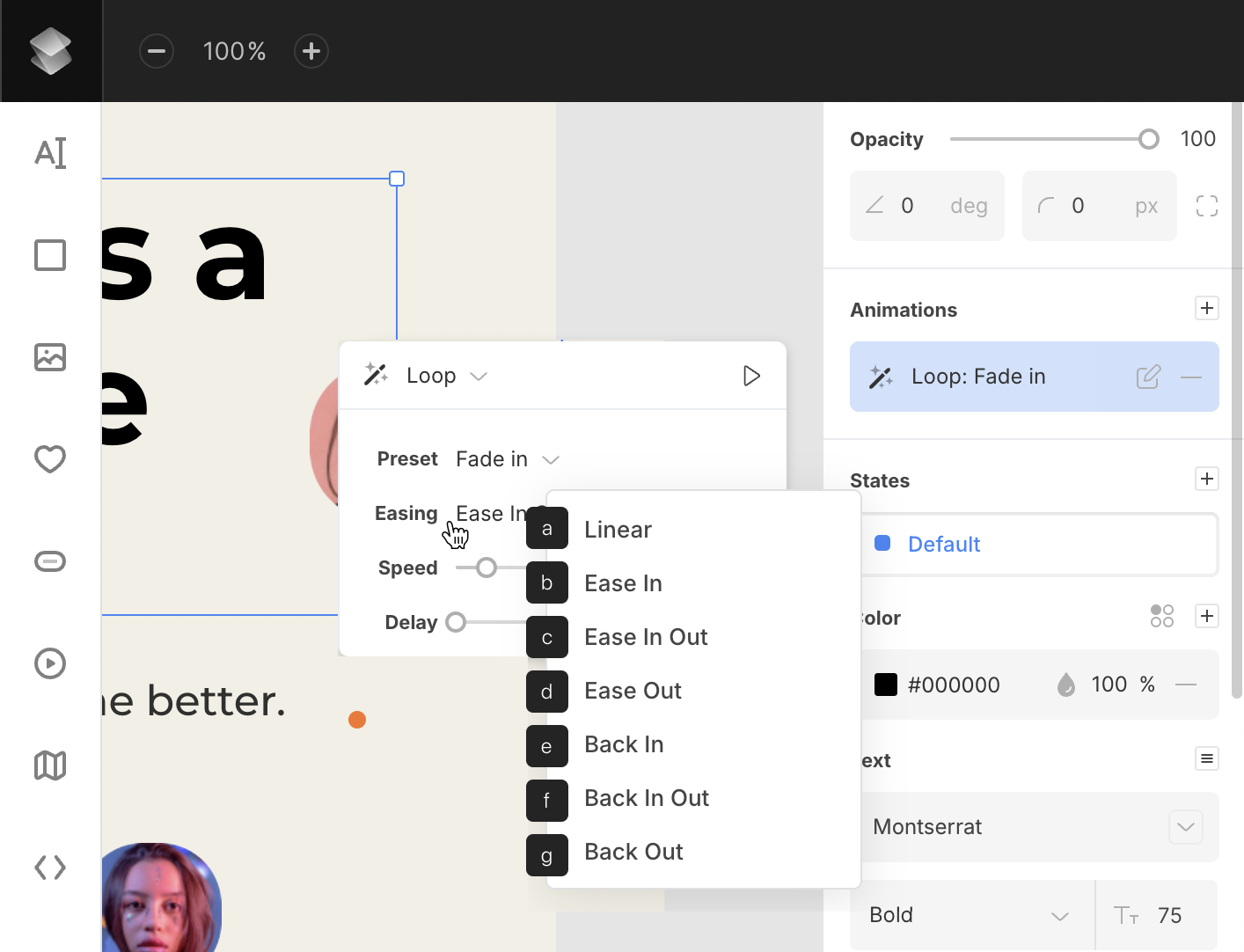Edit the Loop: Fade in animation

coord(1148,377)
